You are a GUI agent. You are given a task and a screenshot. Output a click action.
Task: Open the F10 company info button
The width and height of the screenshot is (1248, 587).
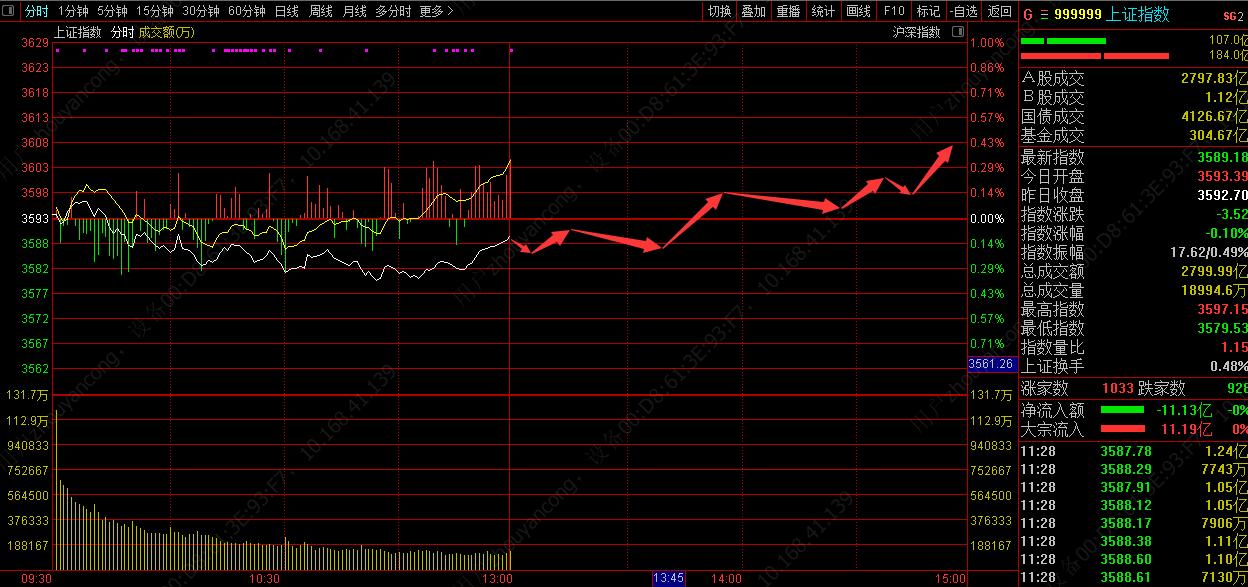coord(893,11)
